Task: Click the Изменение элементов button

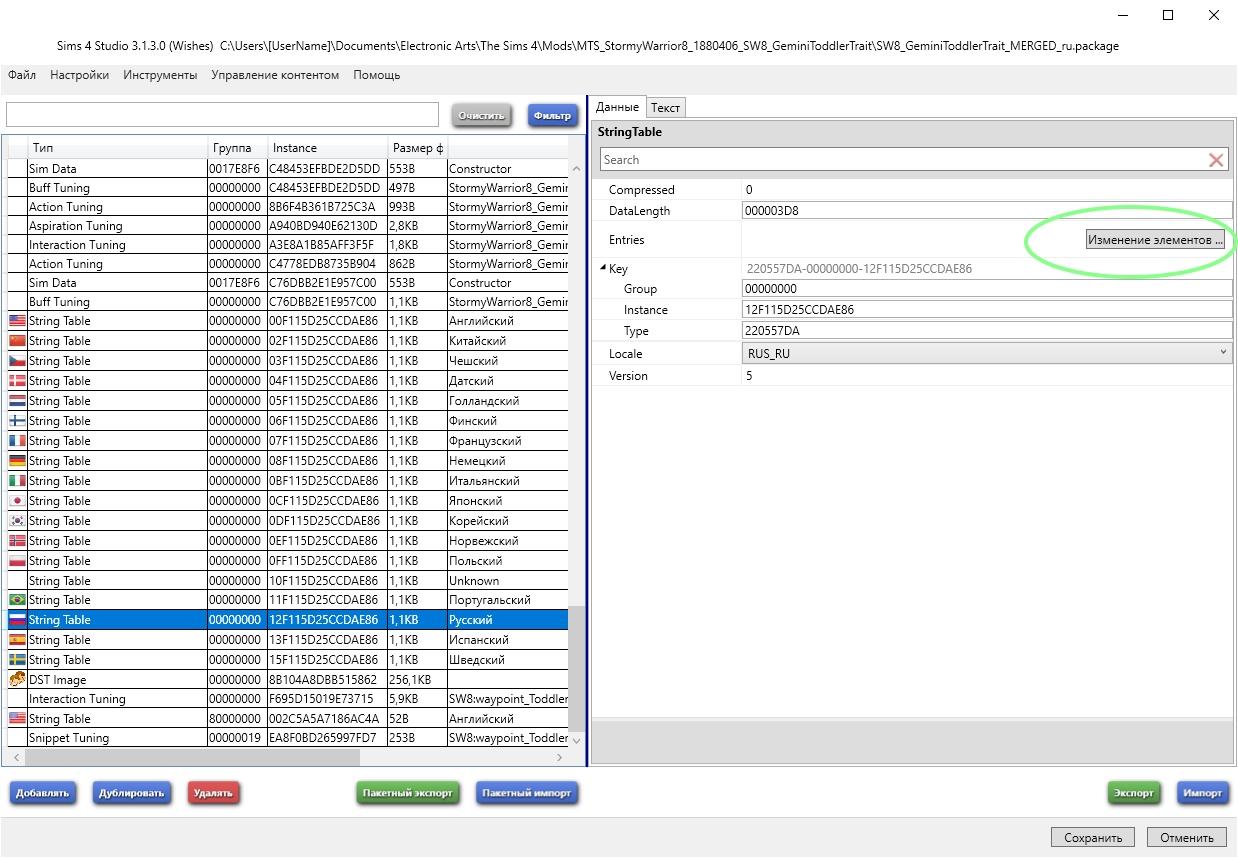Action: [1155, 240]
